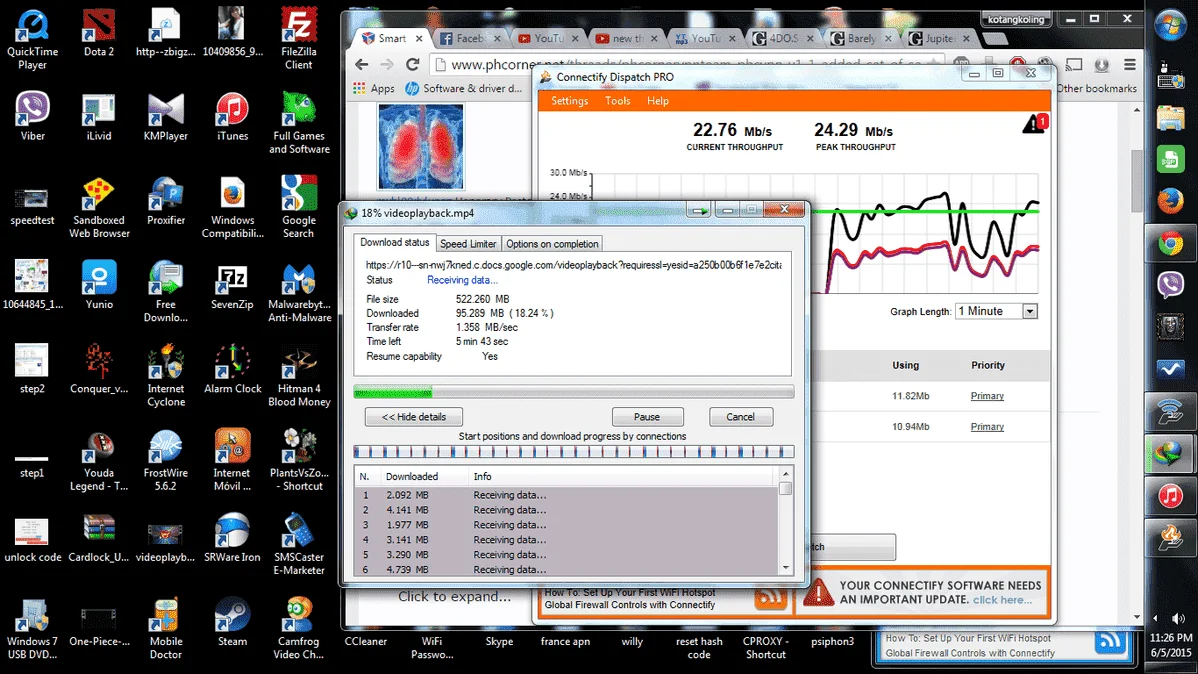This screenshot has width=1198, height=674.
Task: Launch Malwarebytes Anti-Malware icon
Action: (x=299, y=292)
